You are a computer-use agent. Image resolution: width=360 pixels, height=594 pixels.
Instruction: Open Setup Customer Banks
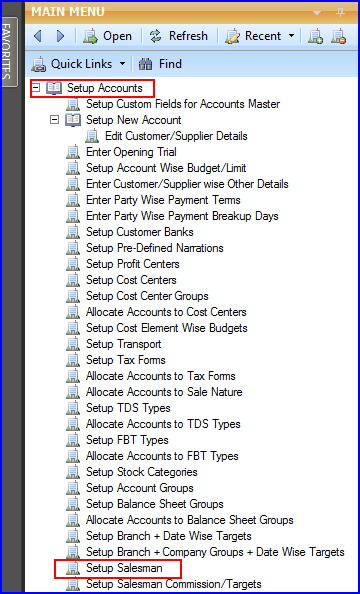140,232
